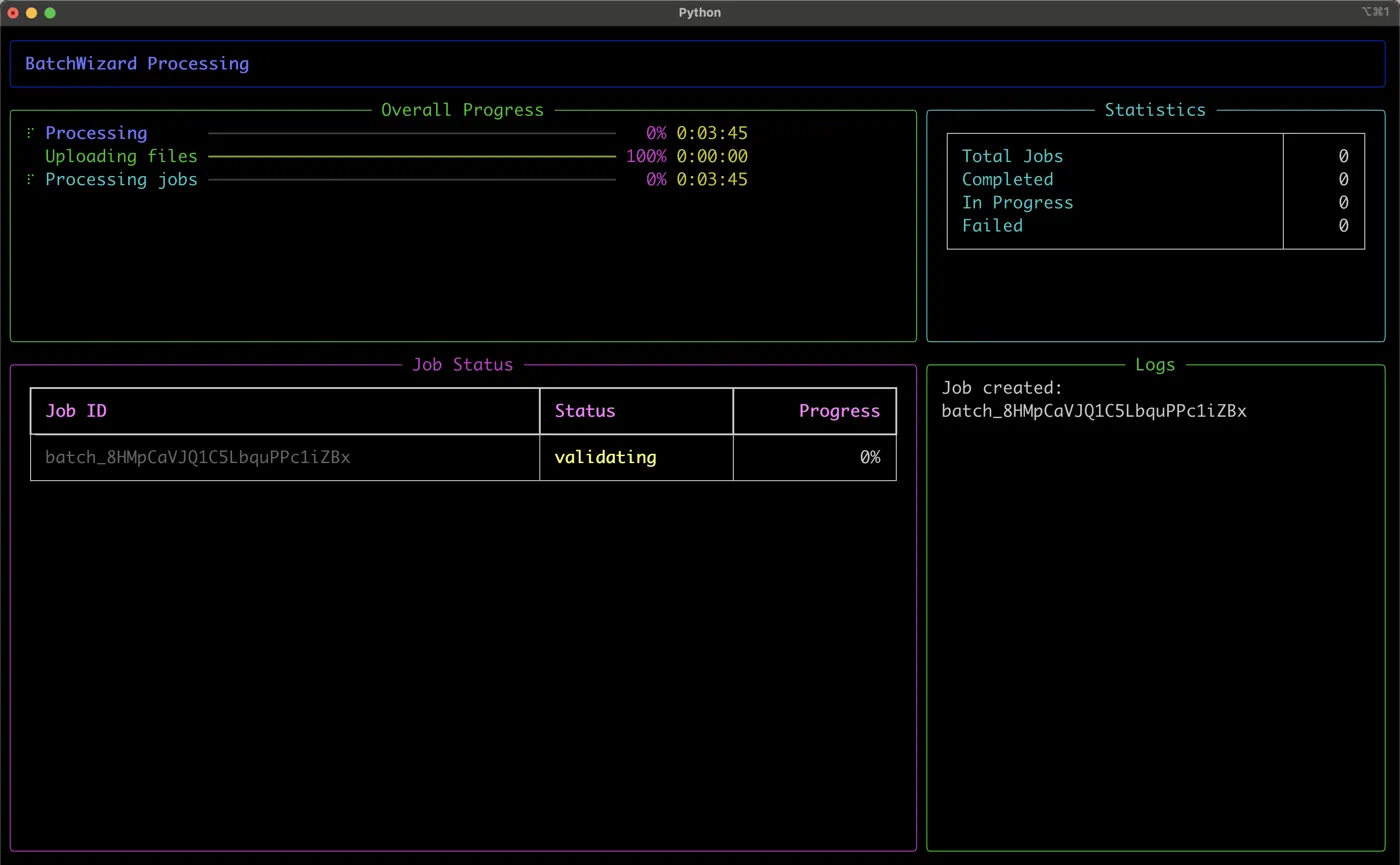Screen dimensions: 1400x865
Task: Click the batch ID in the Logs panel
Action: 1094,411
